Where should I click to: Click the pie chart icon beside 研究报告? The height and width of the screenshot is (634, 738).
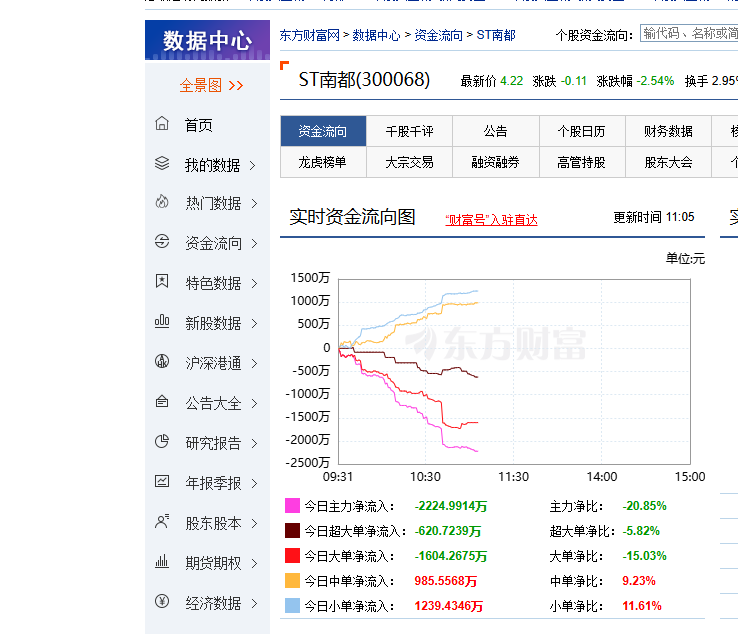tap(162, 441)
